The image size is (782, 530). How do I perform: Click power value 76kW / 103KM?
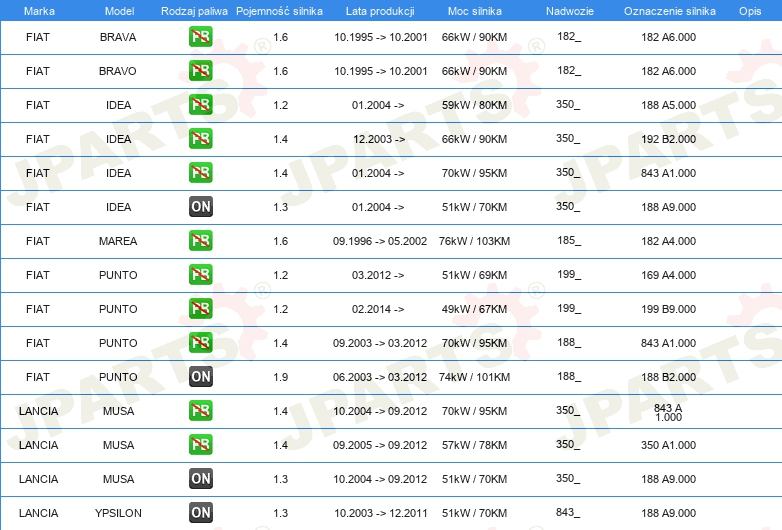tap(474, 241)
